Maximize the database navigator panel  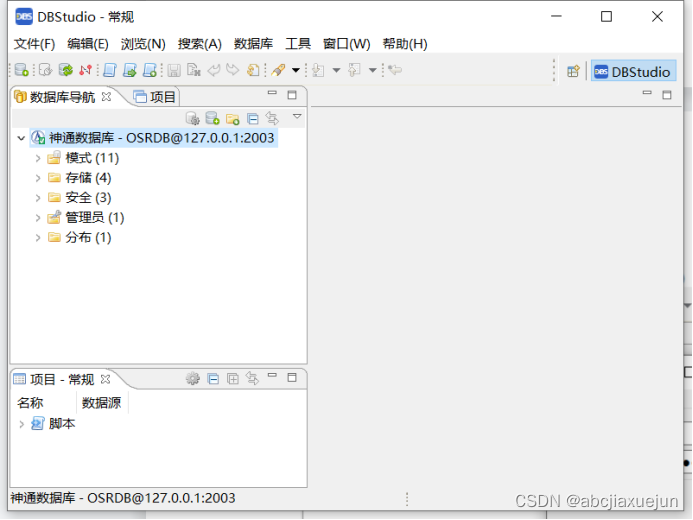tap(292, 95)
